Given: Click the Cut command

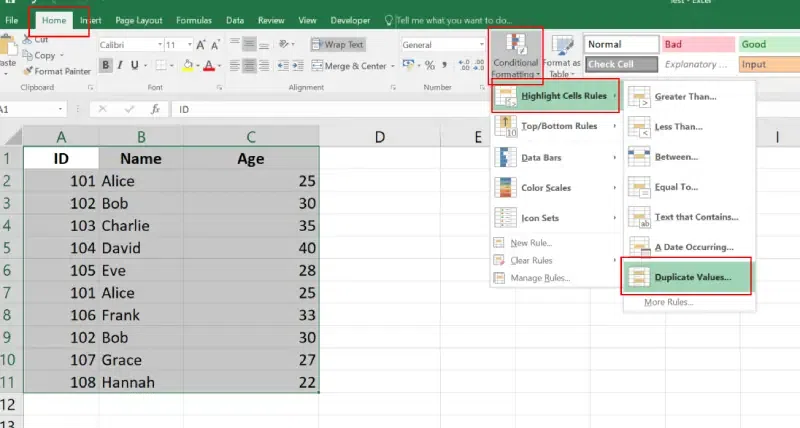Looking at the screenshot, I should click(x=35, y=39).
